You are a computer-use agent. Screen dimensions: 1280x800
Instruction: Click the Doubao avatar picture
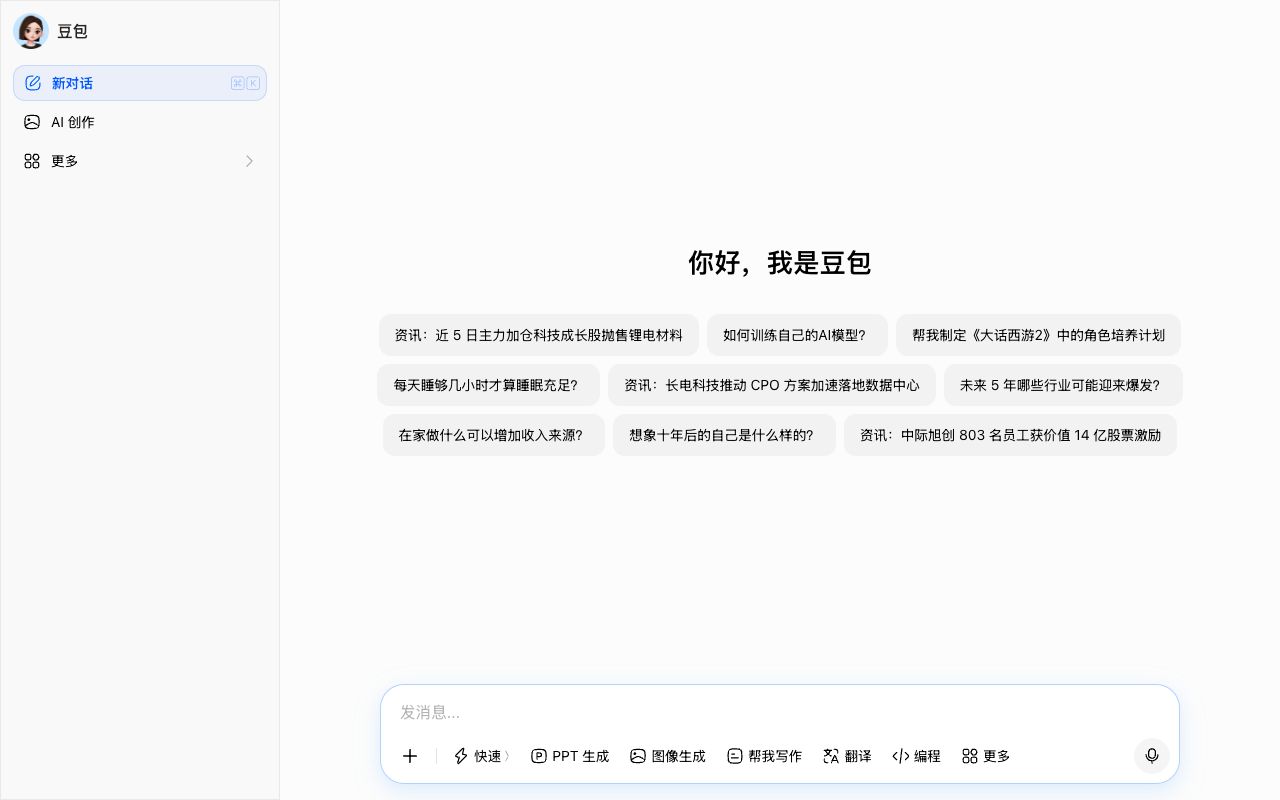(x=31, y=31)
